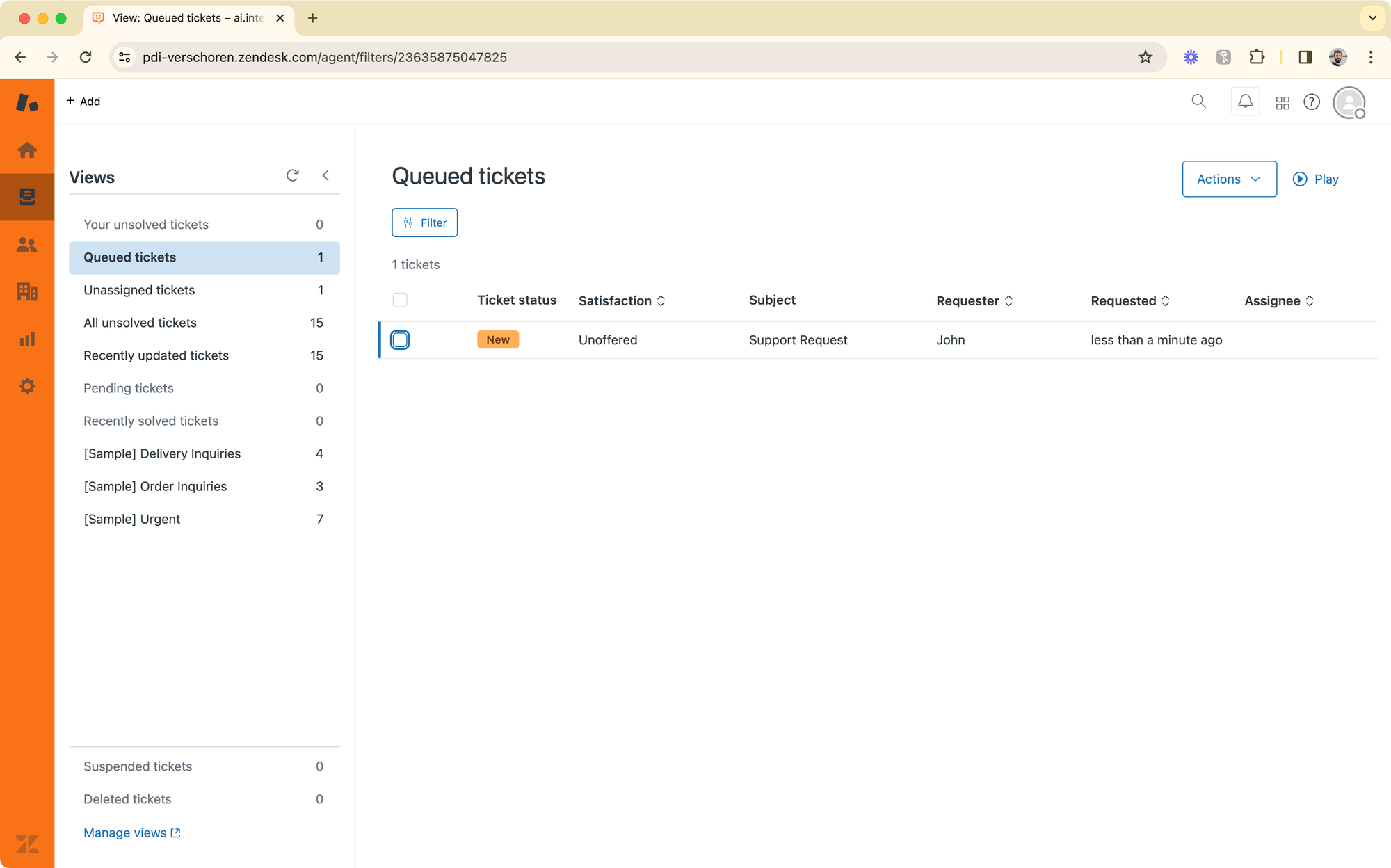
Task: Click the search magnifier icon
Action: (1198, 102)
